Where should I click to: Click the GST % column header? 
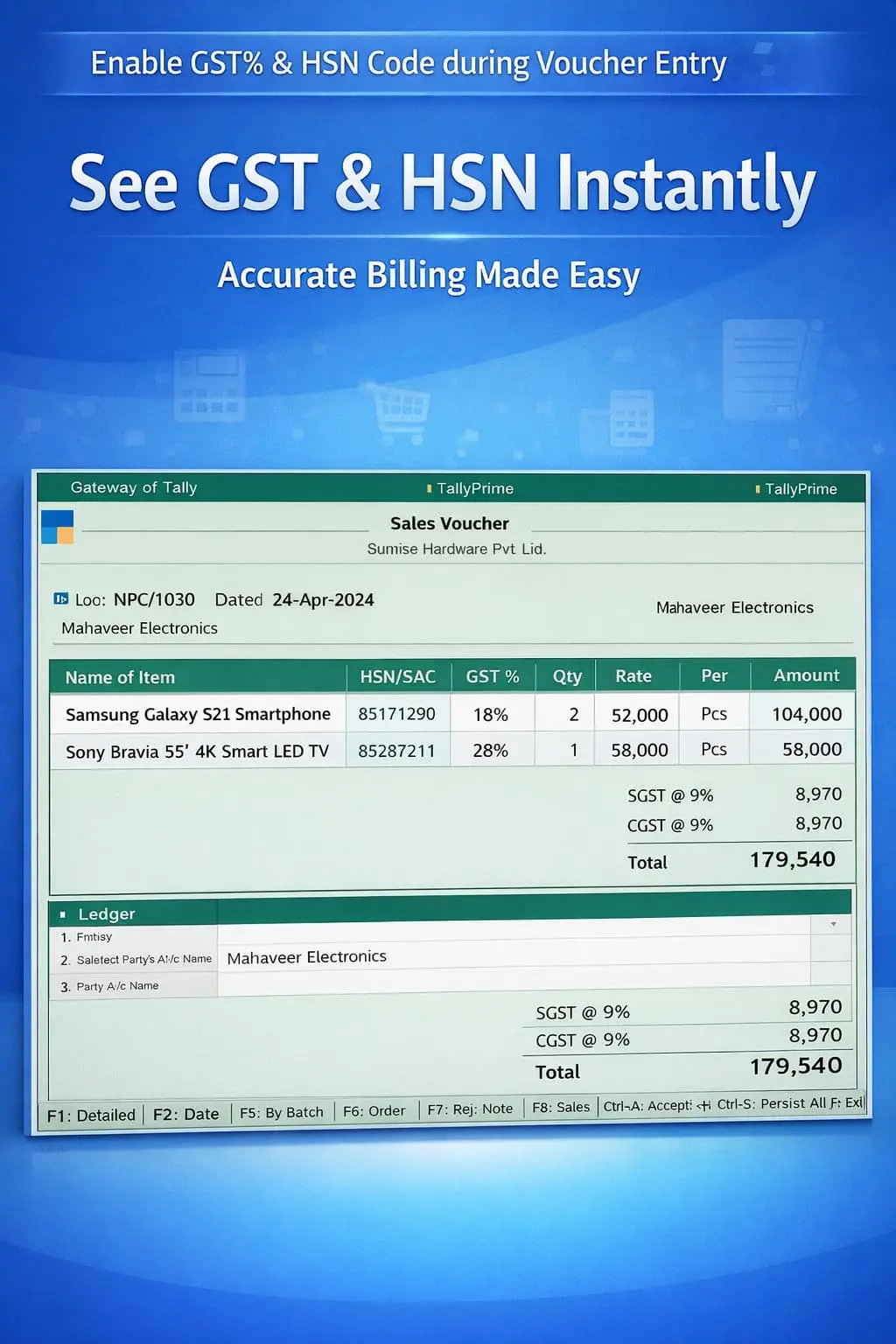click(492, 675)
